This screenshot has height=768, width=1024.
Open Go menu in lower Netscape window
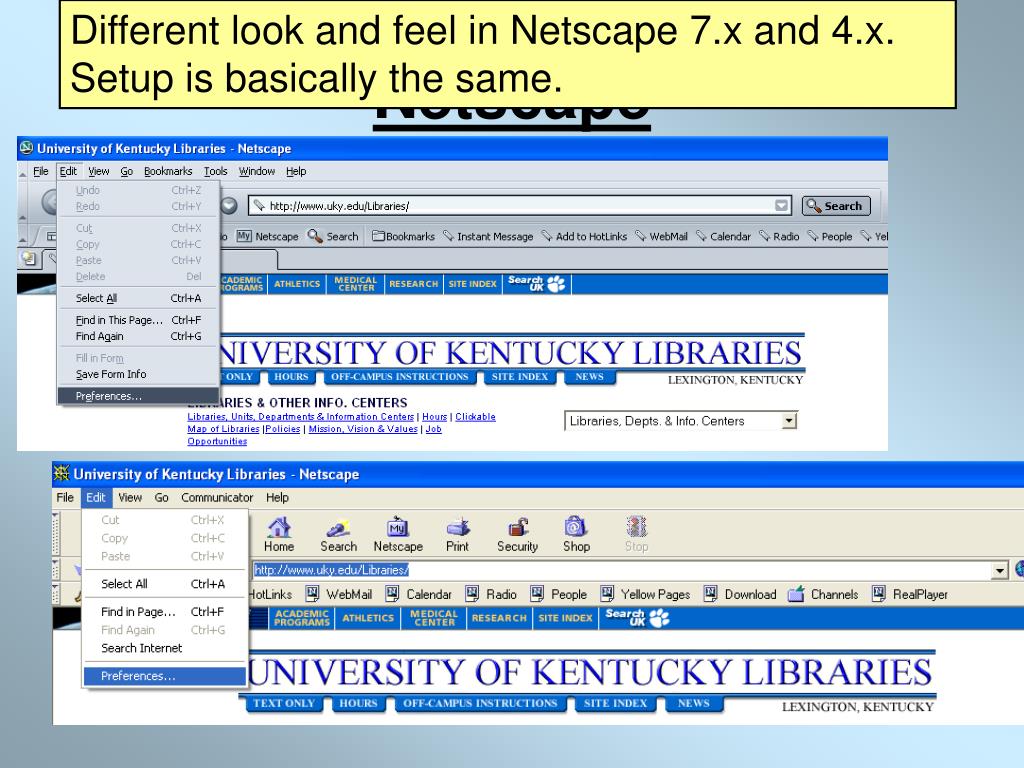(161, 498)
